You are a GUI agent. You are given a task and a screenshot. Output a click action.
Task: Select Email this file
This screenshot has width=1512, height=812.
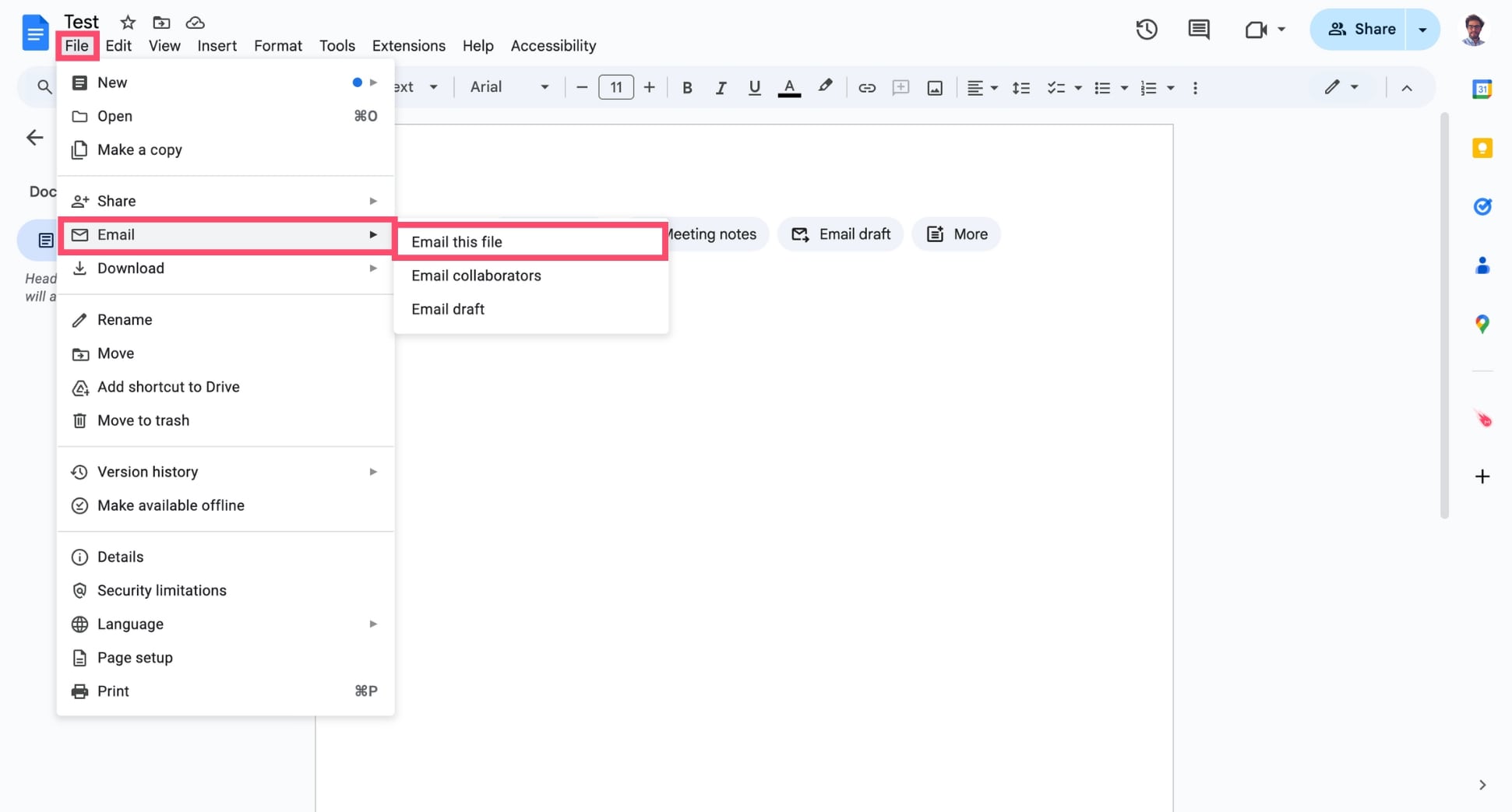(457, 241)
